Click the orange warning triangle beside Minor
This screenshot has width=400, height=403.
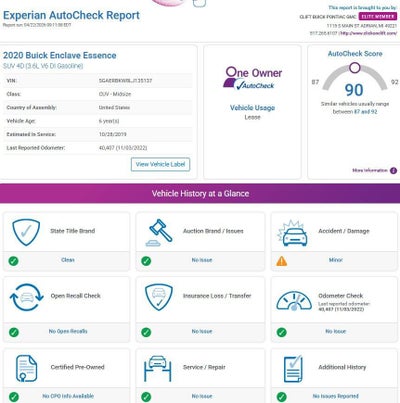[282, 261]
